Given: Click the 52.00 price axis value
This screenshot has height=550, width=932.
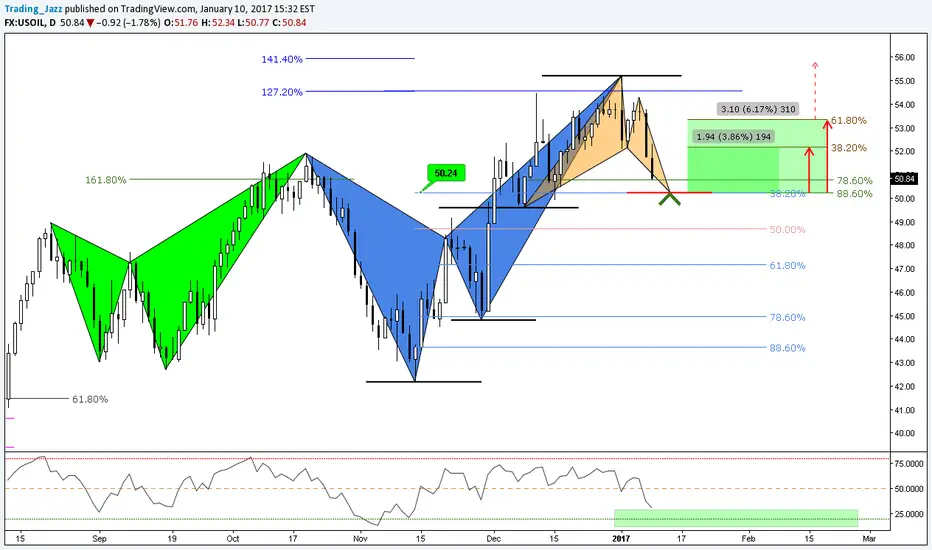Looking at the screenshot, I should [x=905, y=151].
